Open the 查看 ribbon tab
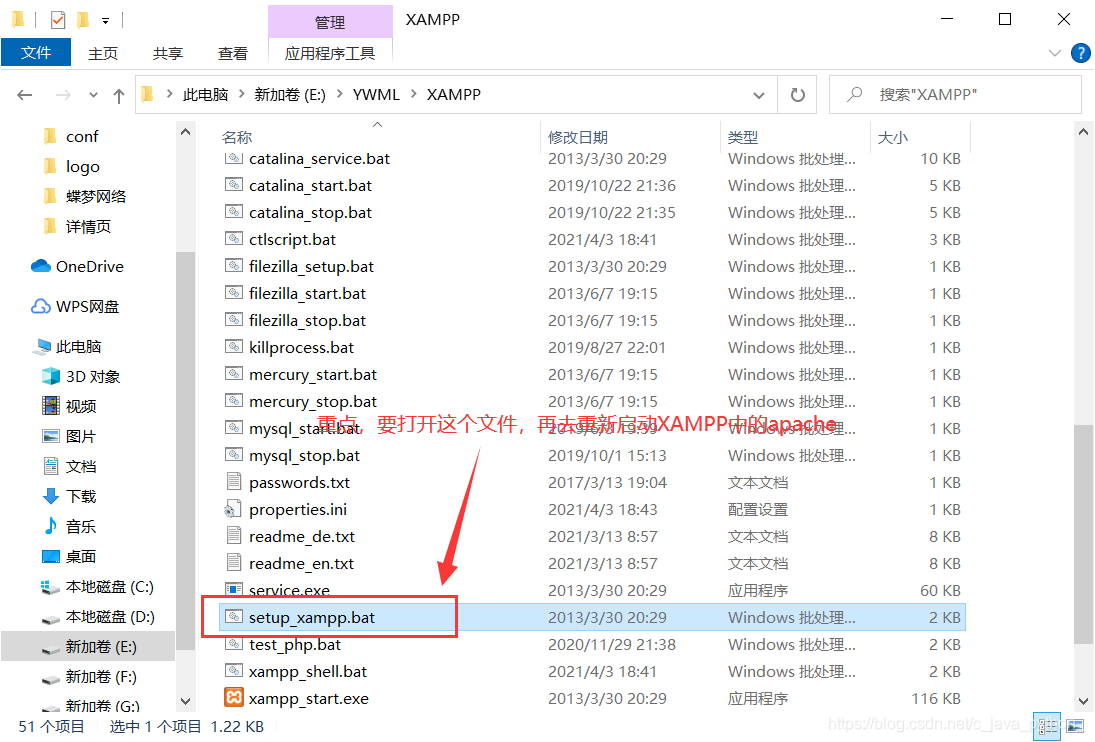Viewport: 1095px width, 742px height. pyautogui.click(x=233, y=53)
